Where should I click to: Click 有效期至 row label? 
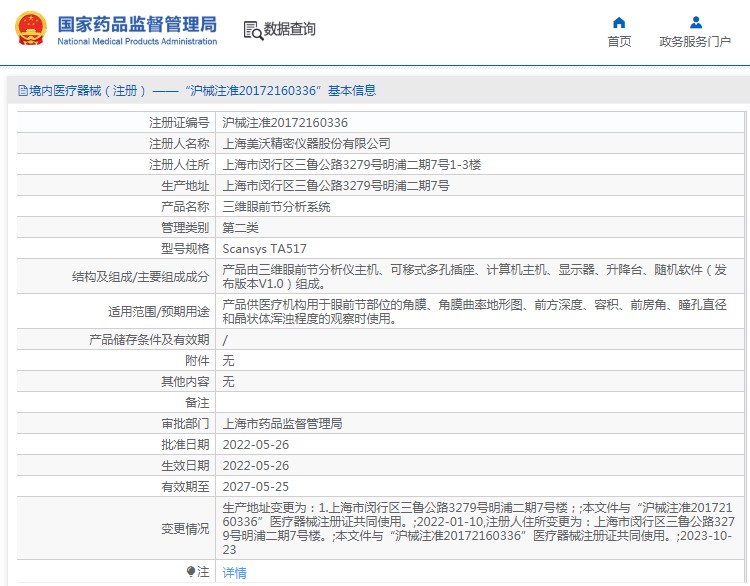click(x=185, y=487)
